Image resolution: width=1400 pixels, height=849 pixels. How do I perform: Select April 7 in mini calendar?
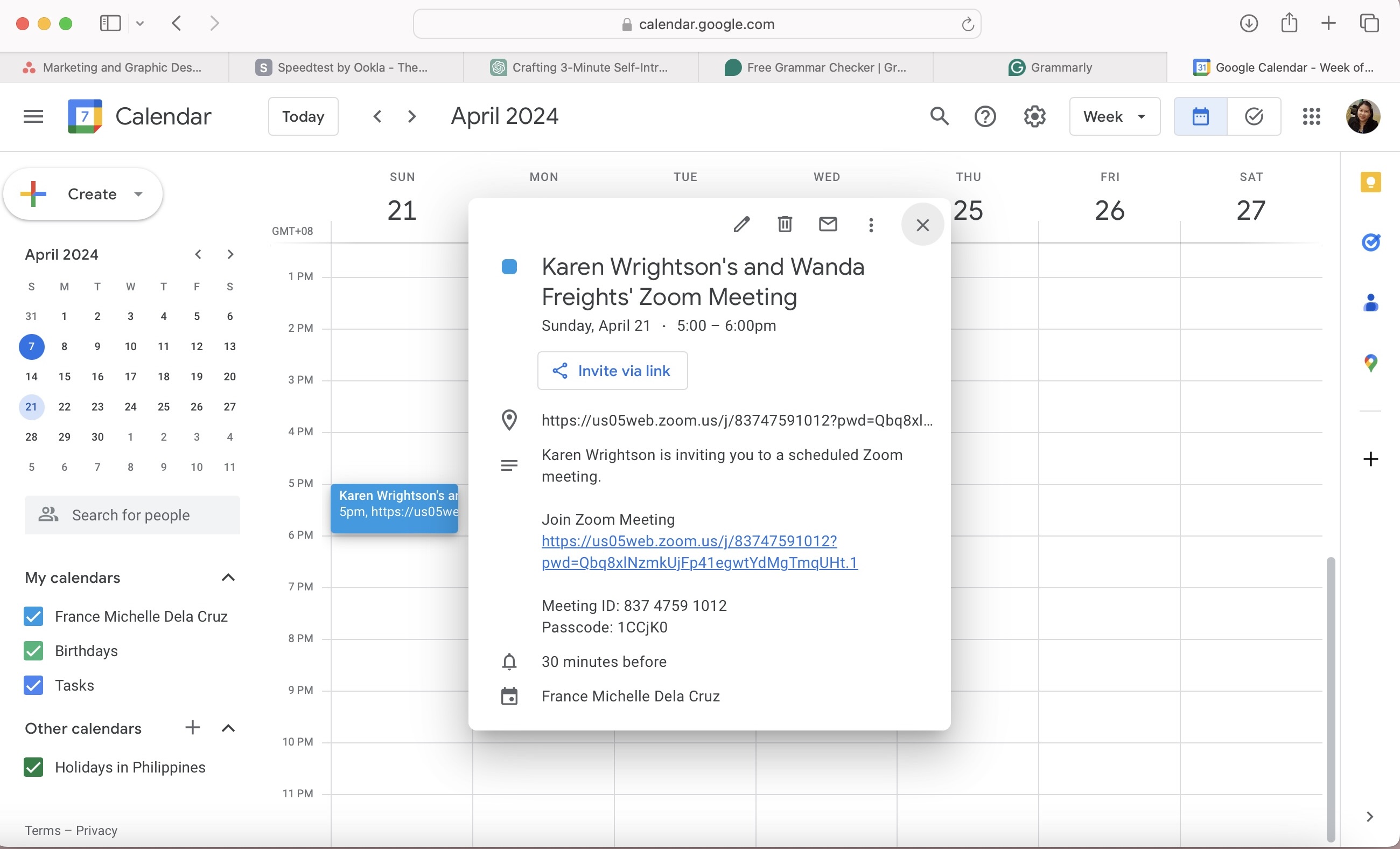31,346
